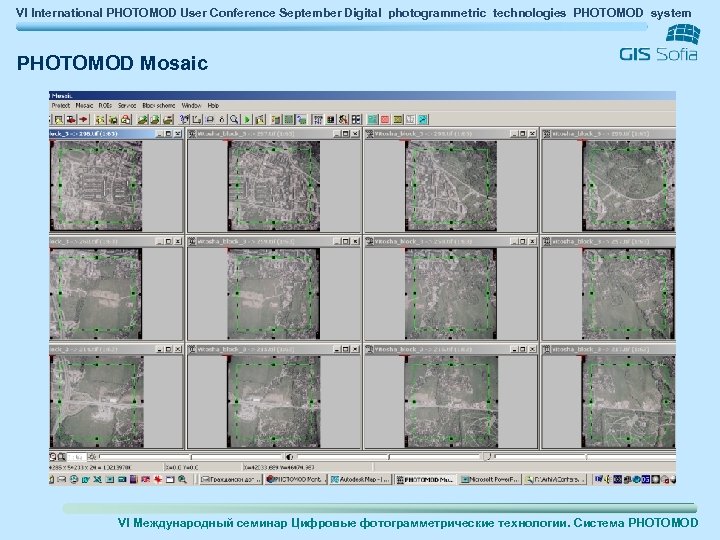Adjust the contrast slider next to half-circle icon
The image size is (720, 540).
tap(389, 457)
